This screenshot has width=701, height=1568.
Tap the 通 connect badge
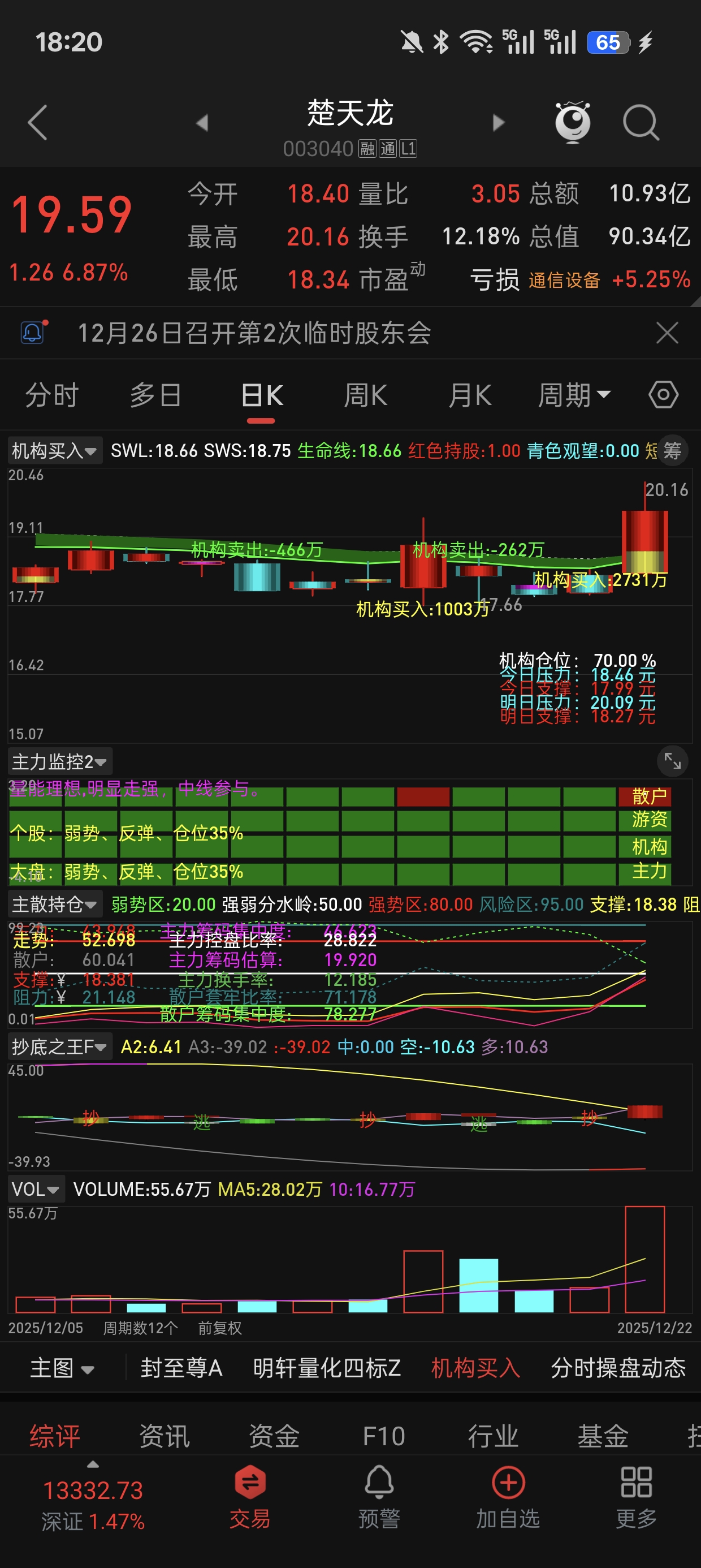tap(388, 149)
